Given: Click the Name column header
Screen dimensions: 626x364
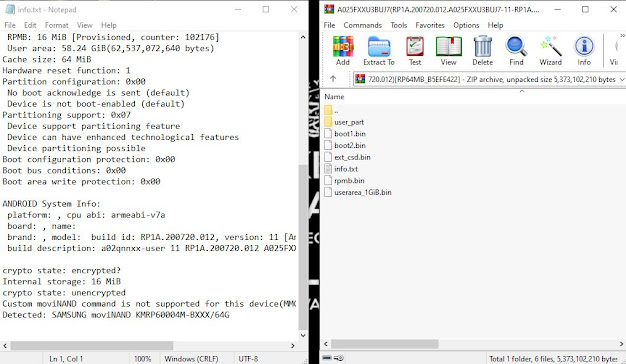Looking at the screenshot, I should coord(334,97).
